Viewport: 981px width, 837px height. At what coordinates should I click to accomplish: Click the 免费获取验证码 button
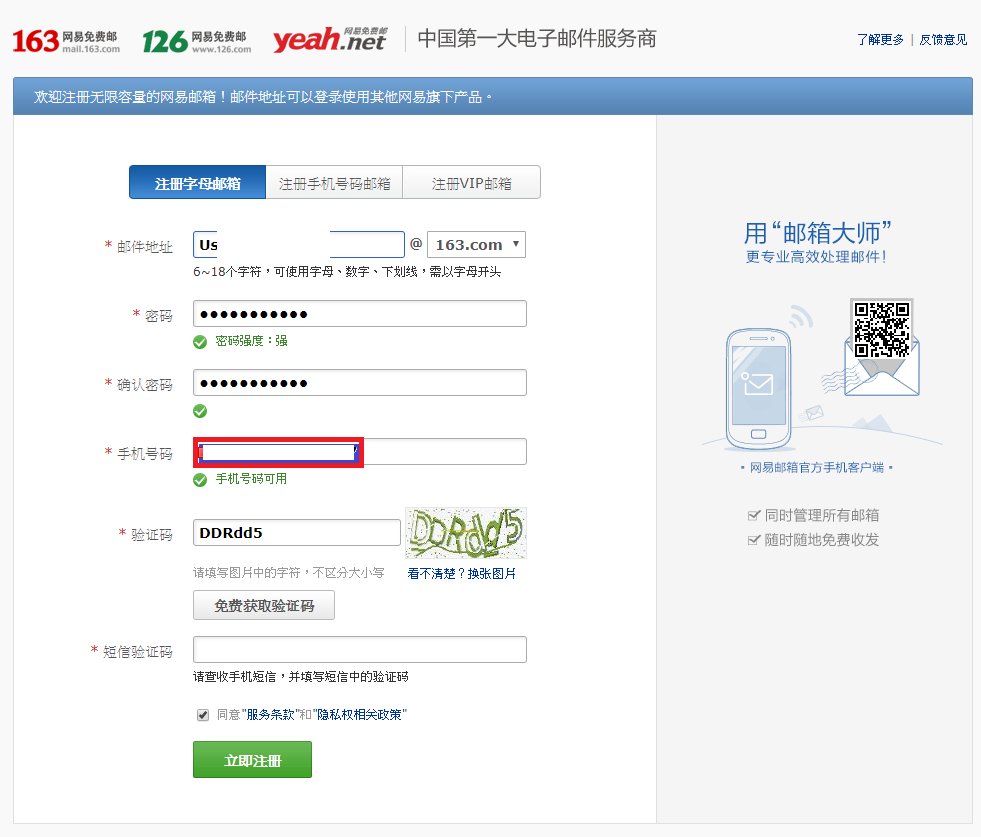coord(264,605)
